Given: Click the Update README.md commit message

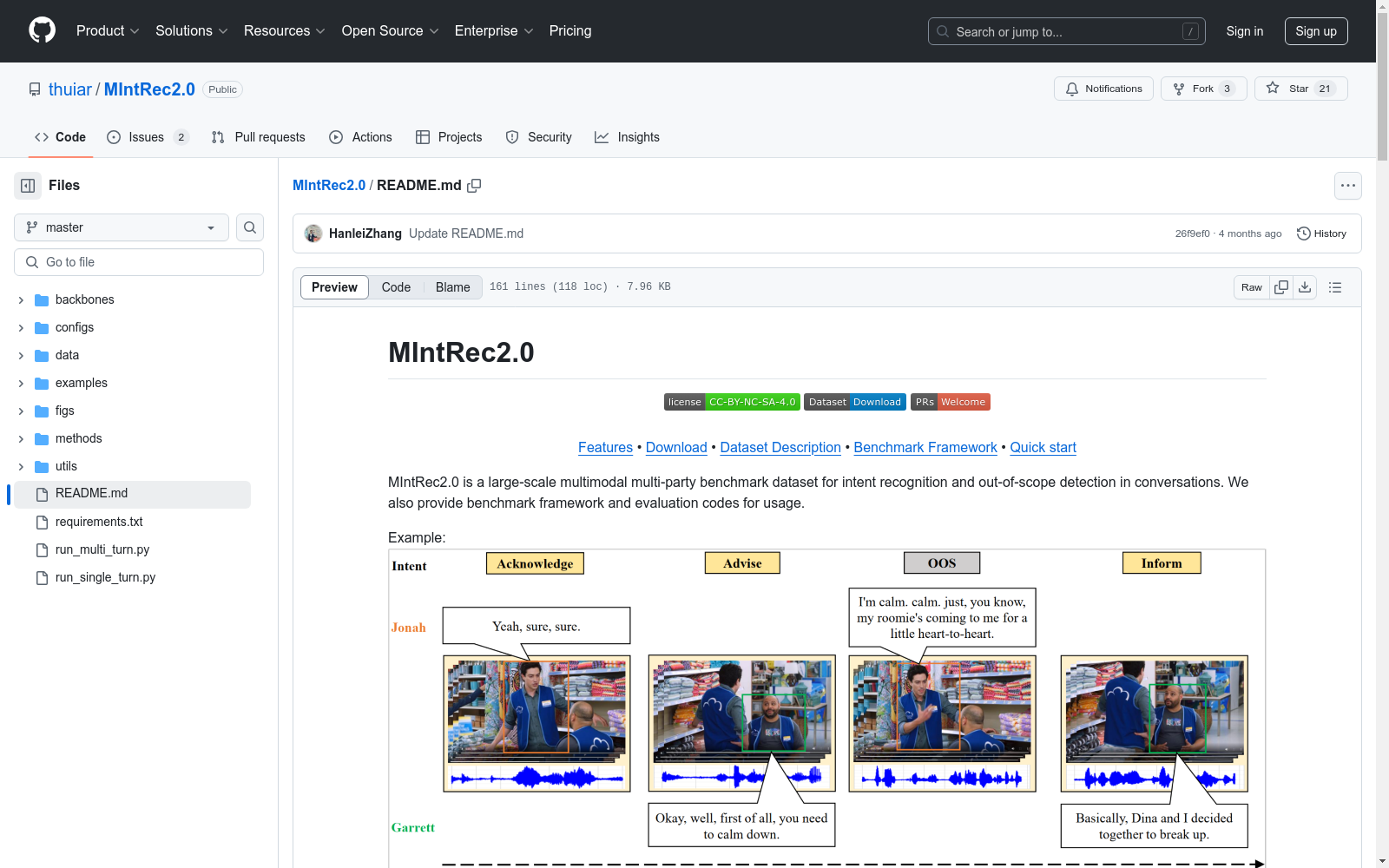Looking at the screenshot, I should (466, 233).
